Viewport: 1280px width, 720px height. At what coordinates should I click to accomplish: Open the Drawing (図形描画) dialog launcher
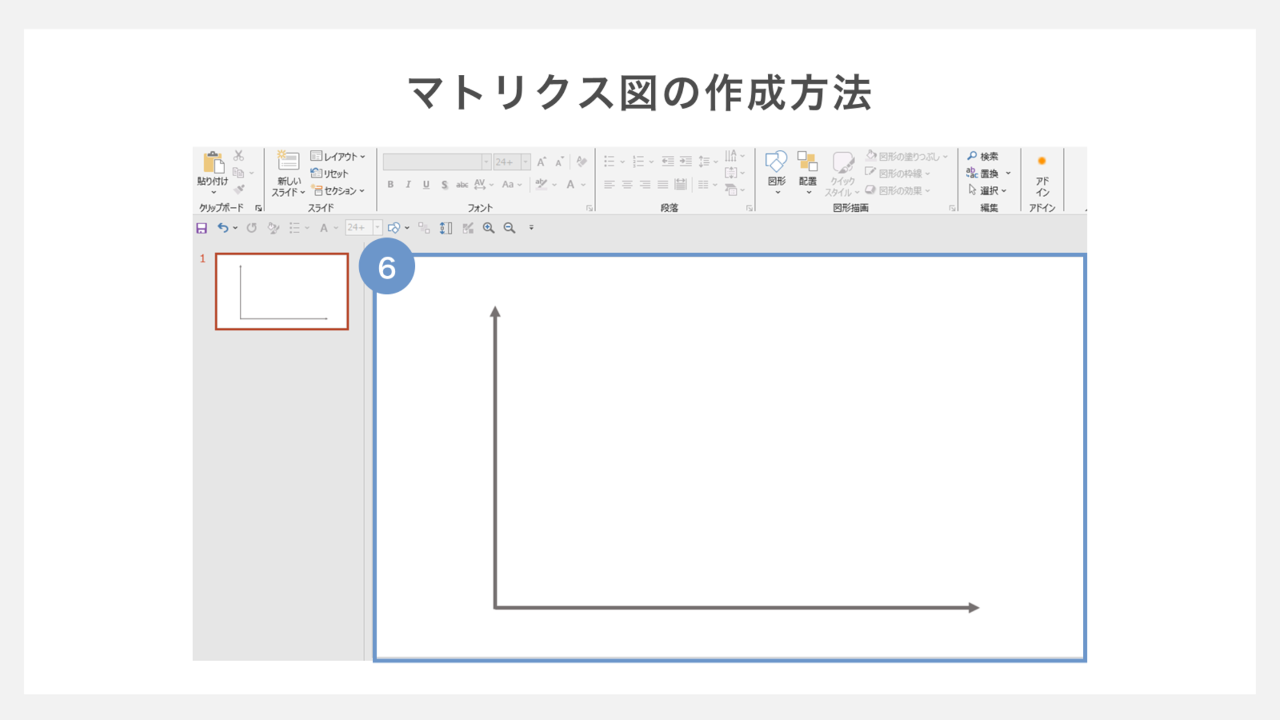pyautogui.click(x=952, y=208)
